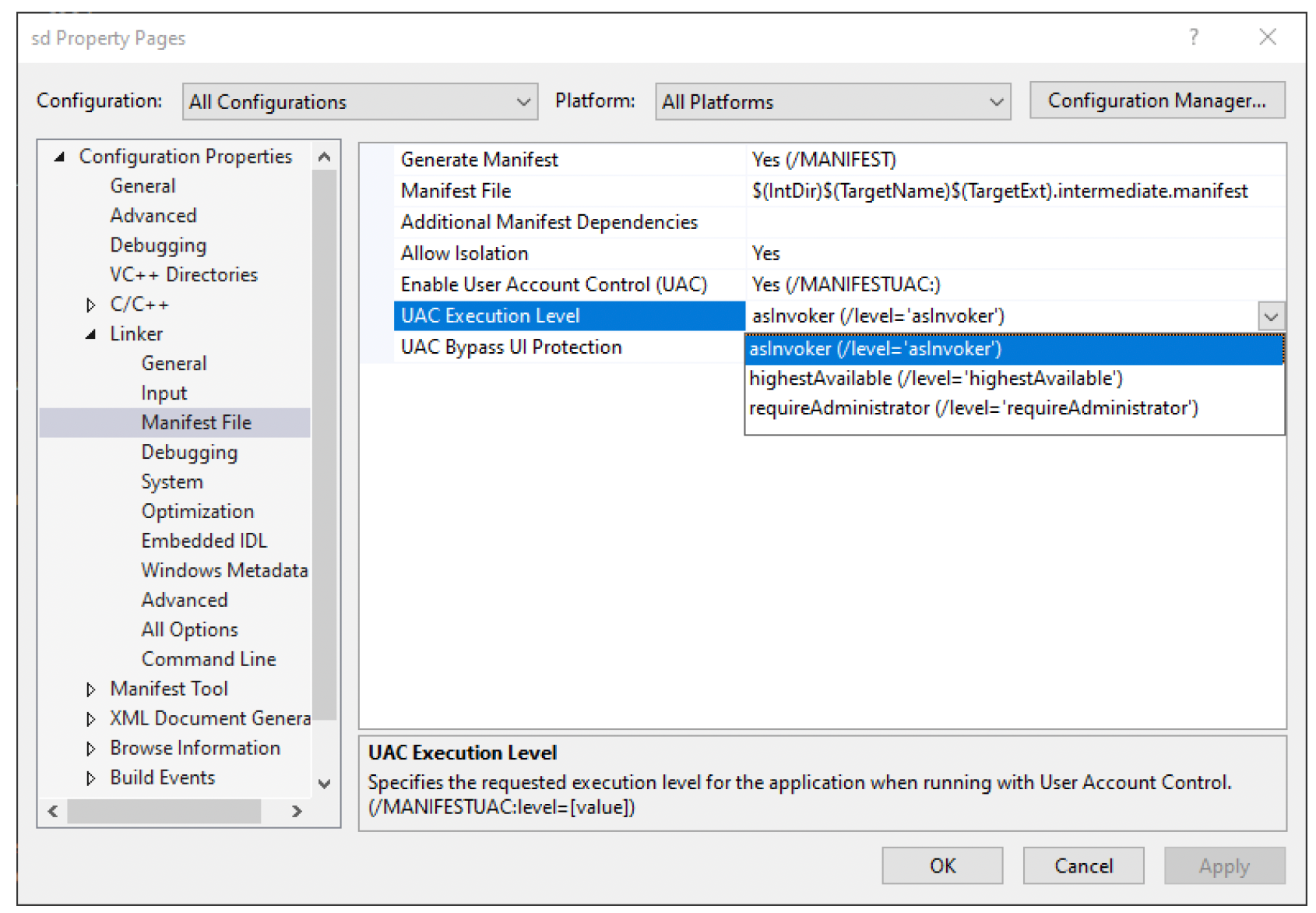The height and width of the screenshot is (913, 1316).
Task: Expand Browse Information node
Action: 90,749
